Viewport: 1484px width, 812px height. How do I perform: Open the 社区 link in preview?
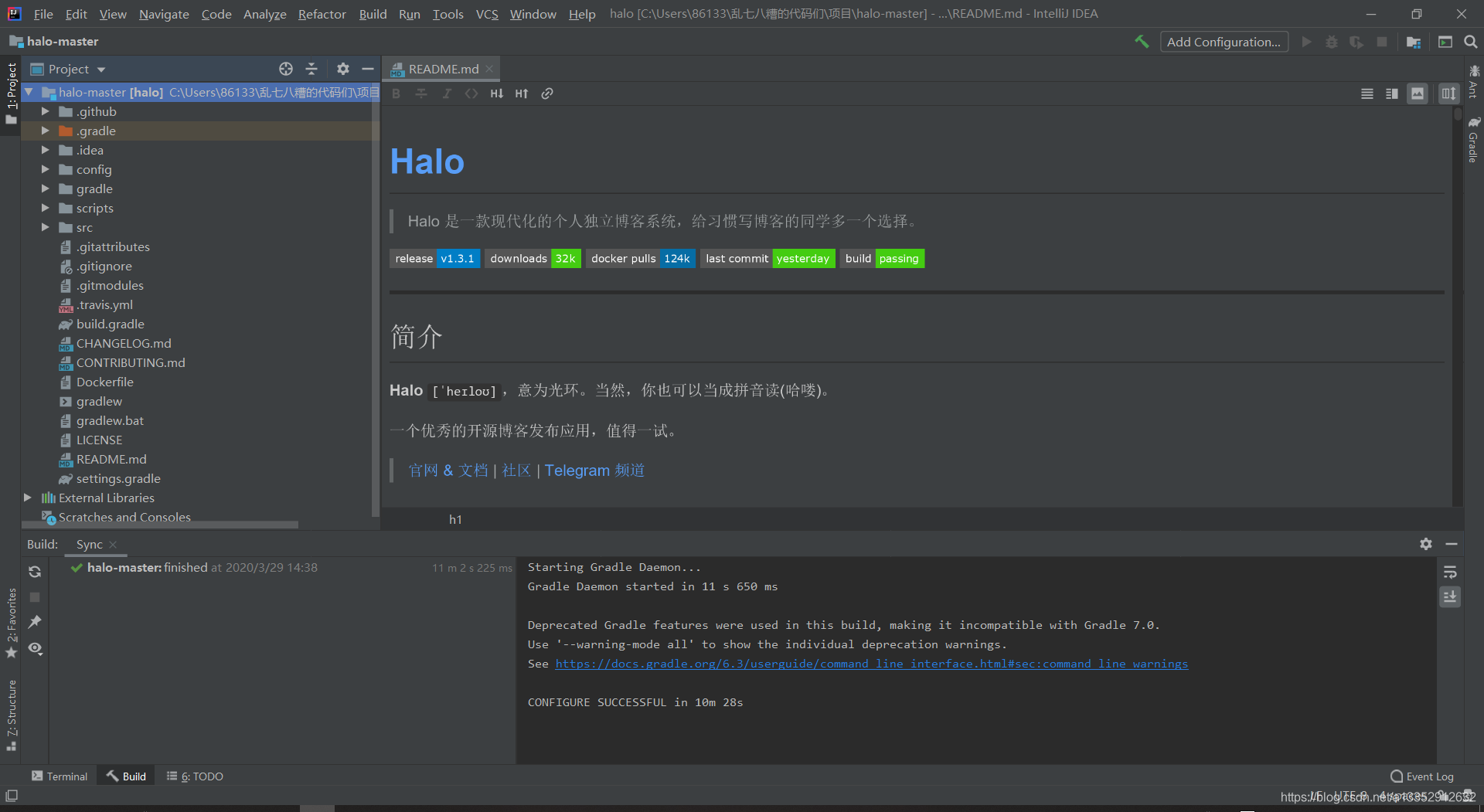(x=516, y=470)
